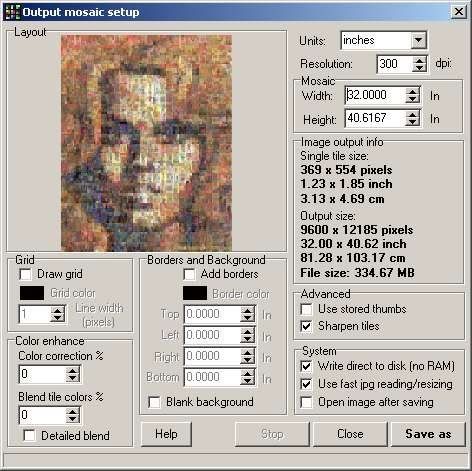
Task: Enable Open image after saving checkbox
Action: pos(306,402)
